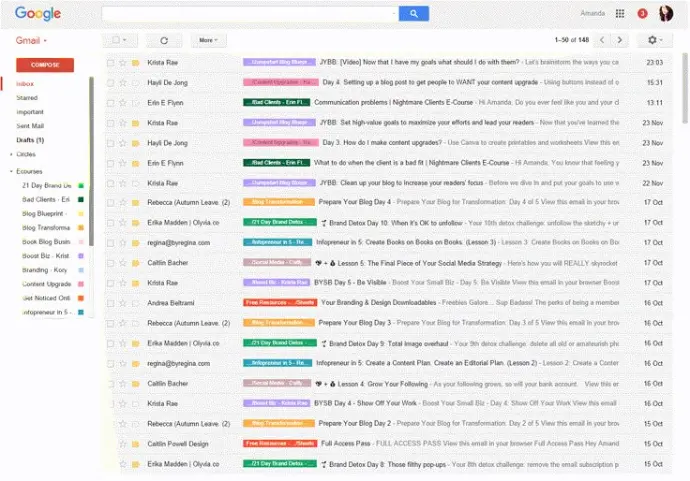The image size is (690, 481).
Task: Click orange swatch beside Get Noticed Online label
Action: (81, 298)
